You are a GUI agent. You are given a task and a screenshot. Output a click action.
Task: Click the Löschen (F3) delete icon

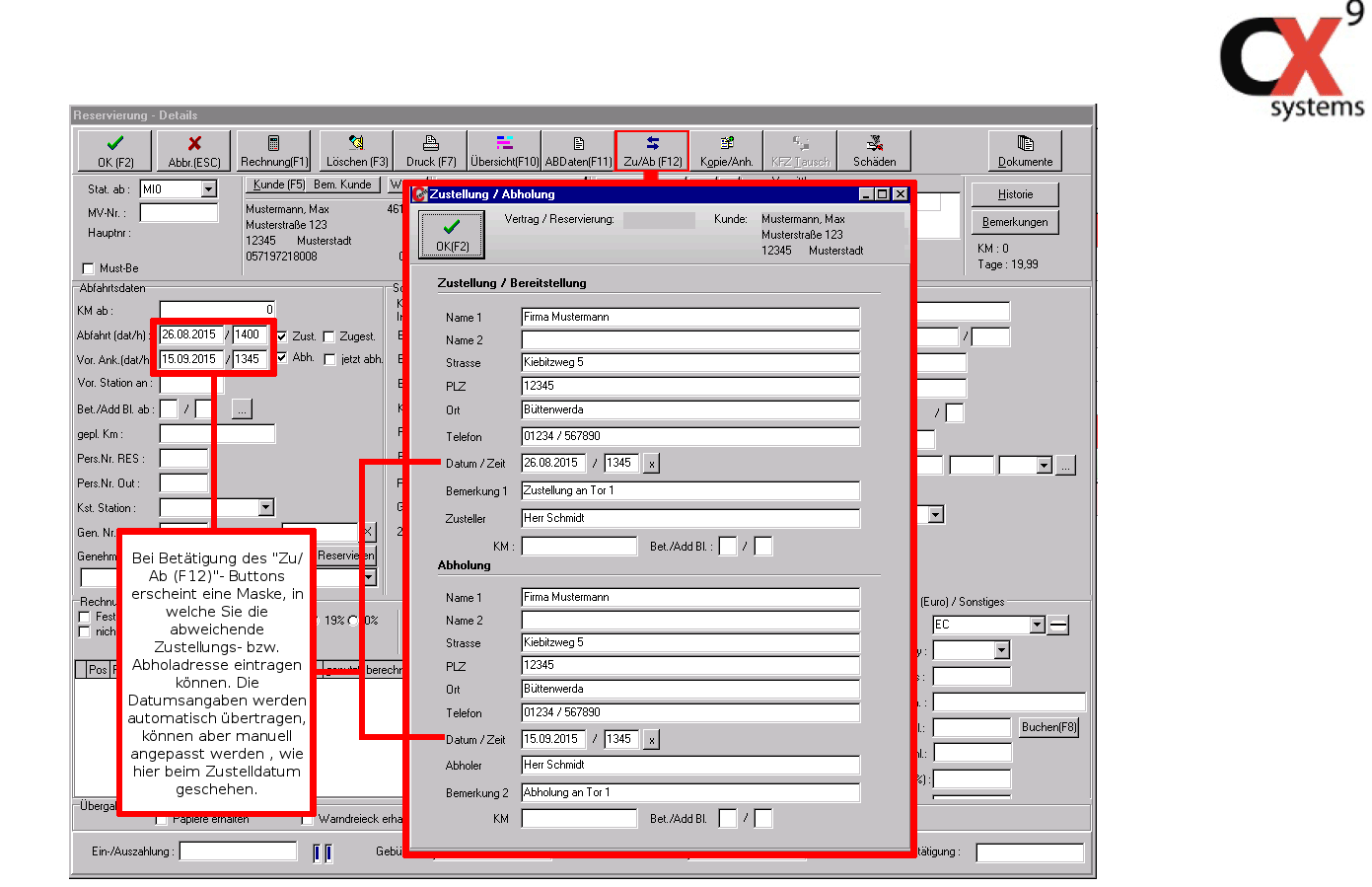(356, 151)
